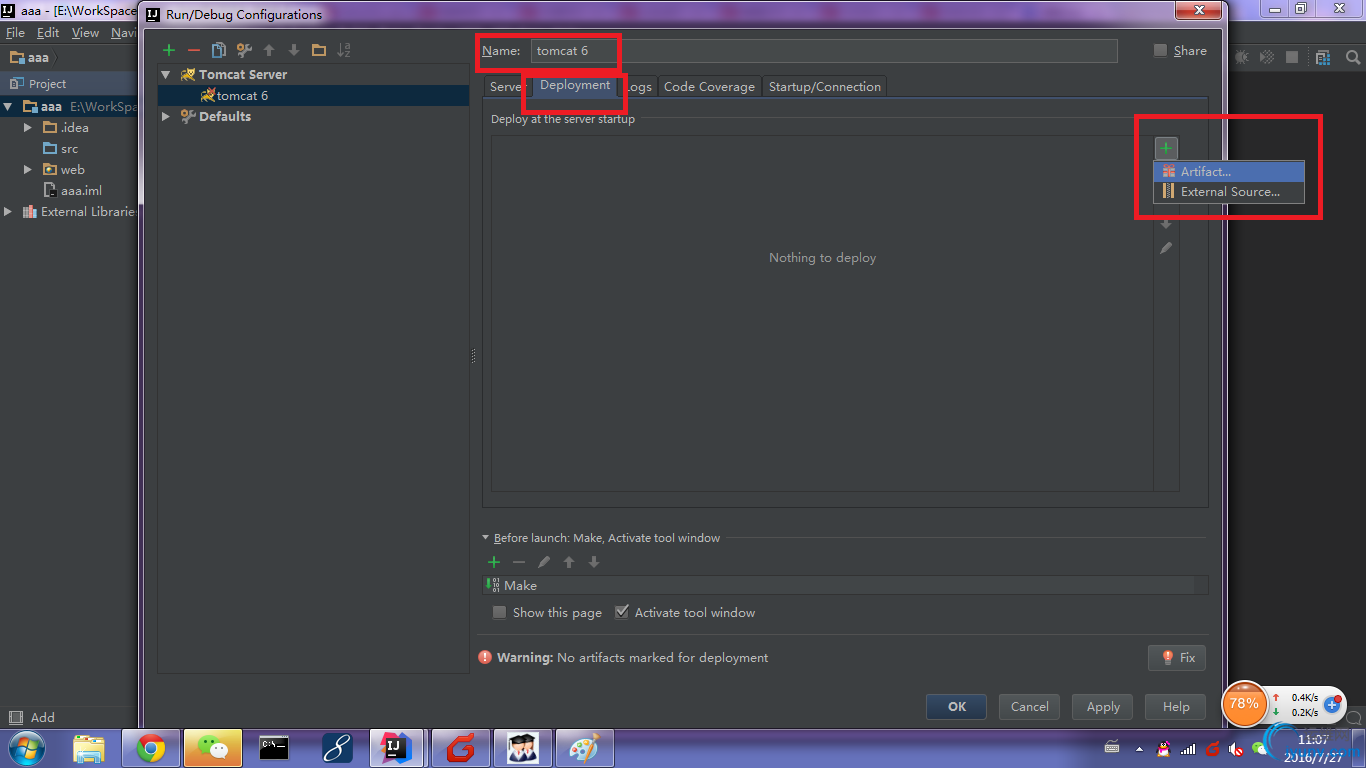1366x768 pixels.
Task: Collapse the Tomcat Server node
Action: [x=166, y=75]
